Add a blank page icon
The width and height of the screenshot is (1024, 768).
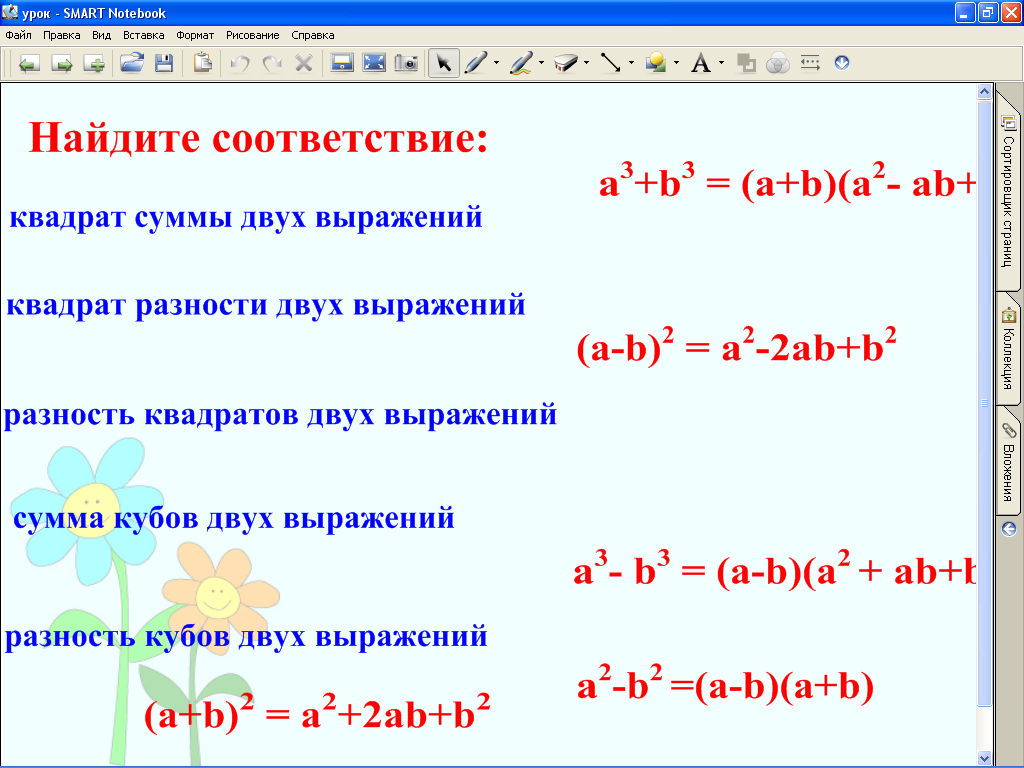tap(95, 63)
